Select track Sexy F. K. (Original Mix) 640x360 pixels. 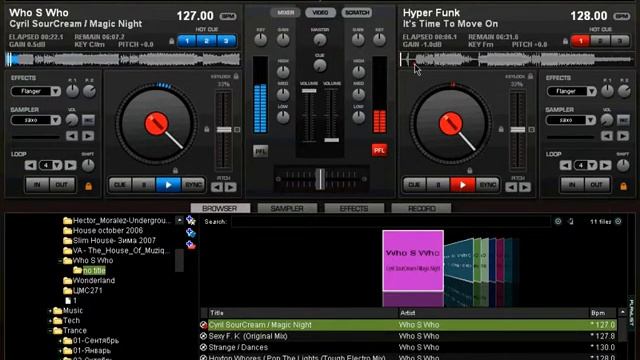click(248, 336)
